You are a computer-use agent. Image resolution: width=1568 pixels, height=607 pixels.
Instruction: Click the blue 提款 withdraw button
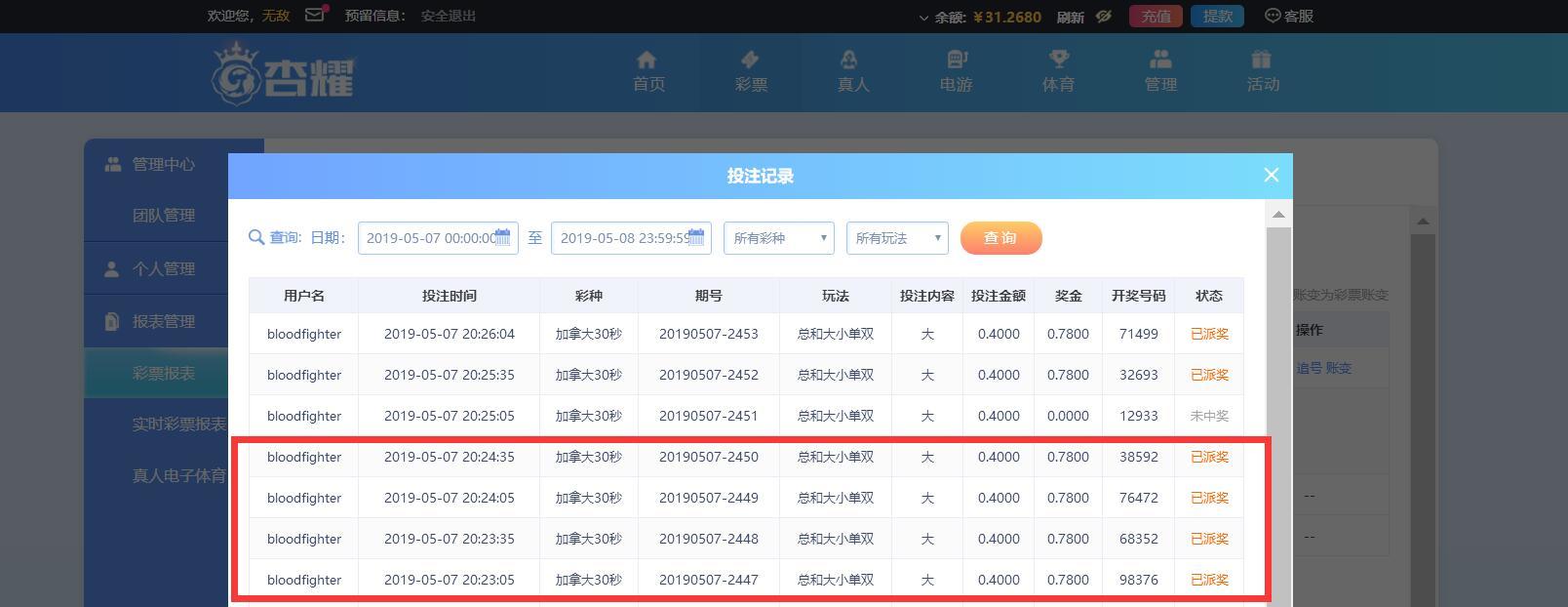pyautogui.click(x=1217, y=16)
